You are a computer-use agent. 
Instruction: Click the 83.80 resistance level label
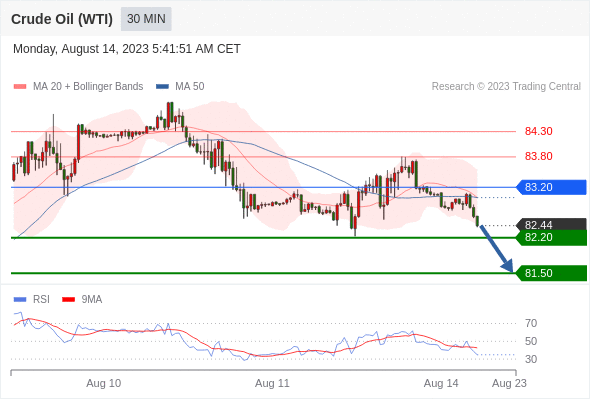(x=538, y=156)
